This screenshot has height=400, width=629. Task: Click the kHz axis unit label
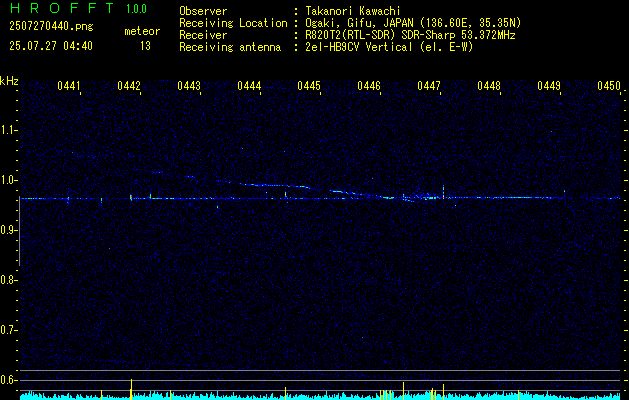pos(9,81)
